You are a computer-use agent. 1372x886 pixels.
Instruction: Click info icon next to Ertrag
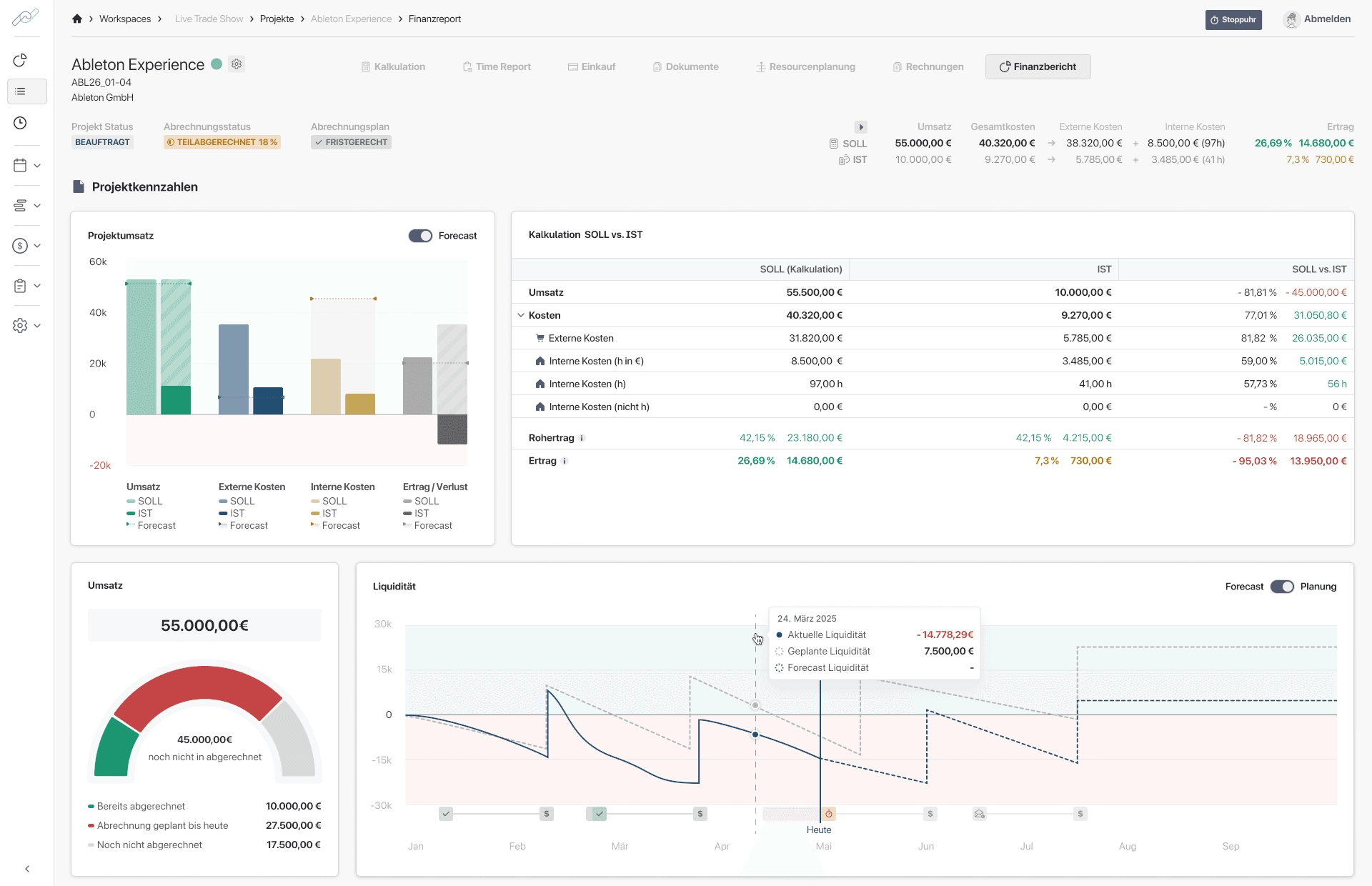point(565,461)
